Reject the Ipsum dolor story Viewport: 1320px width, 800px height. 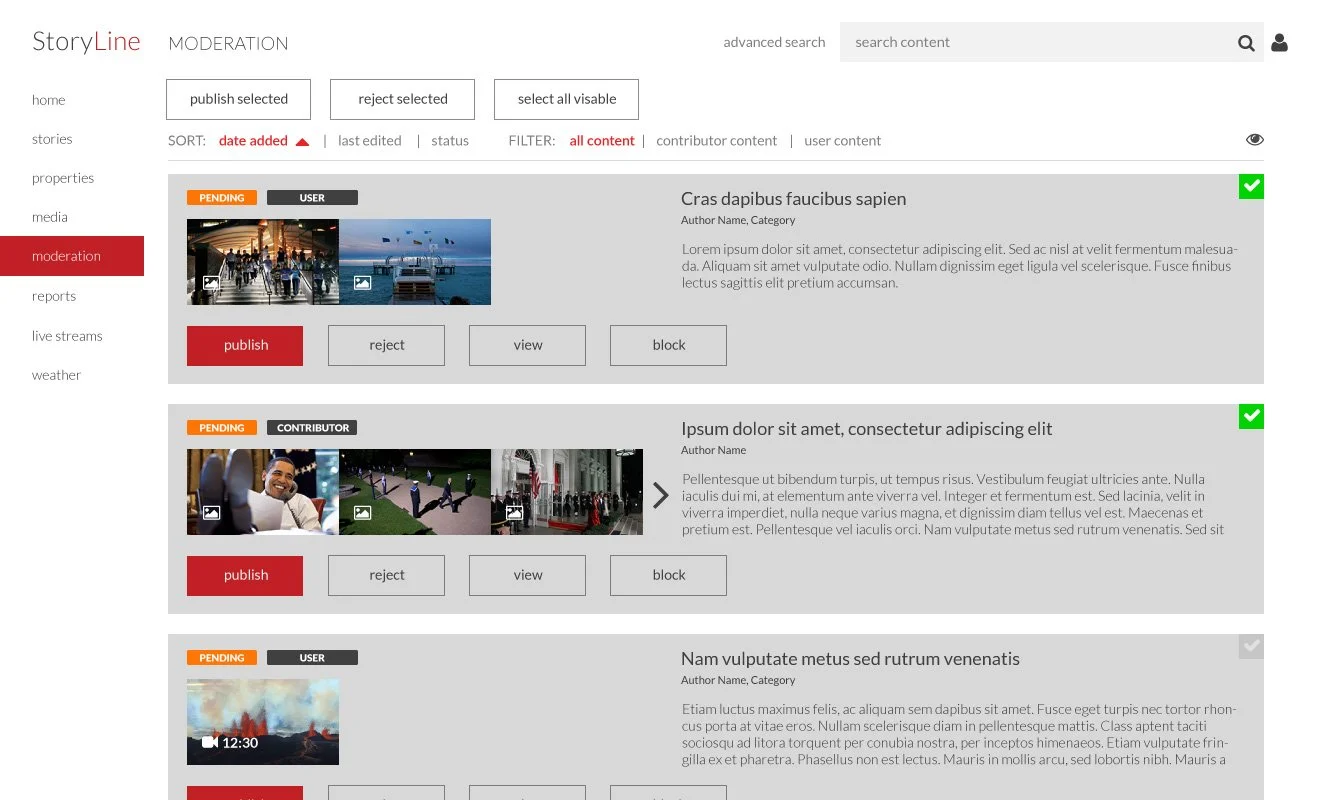[x=386, y=575]
